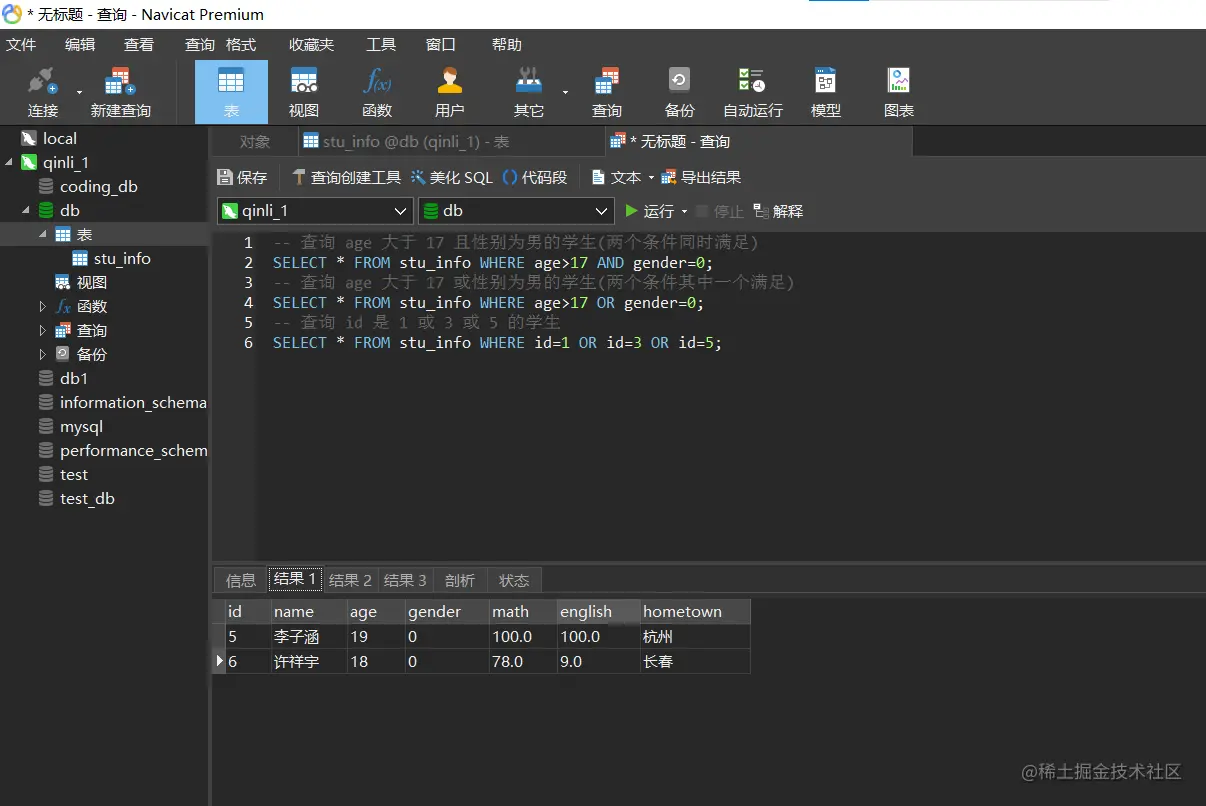Expand the 查询 tree node
Image resolution: width=1206 pixels, height=806 pixels.
(x=43, y=331)
